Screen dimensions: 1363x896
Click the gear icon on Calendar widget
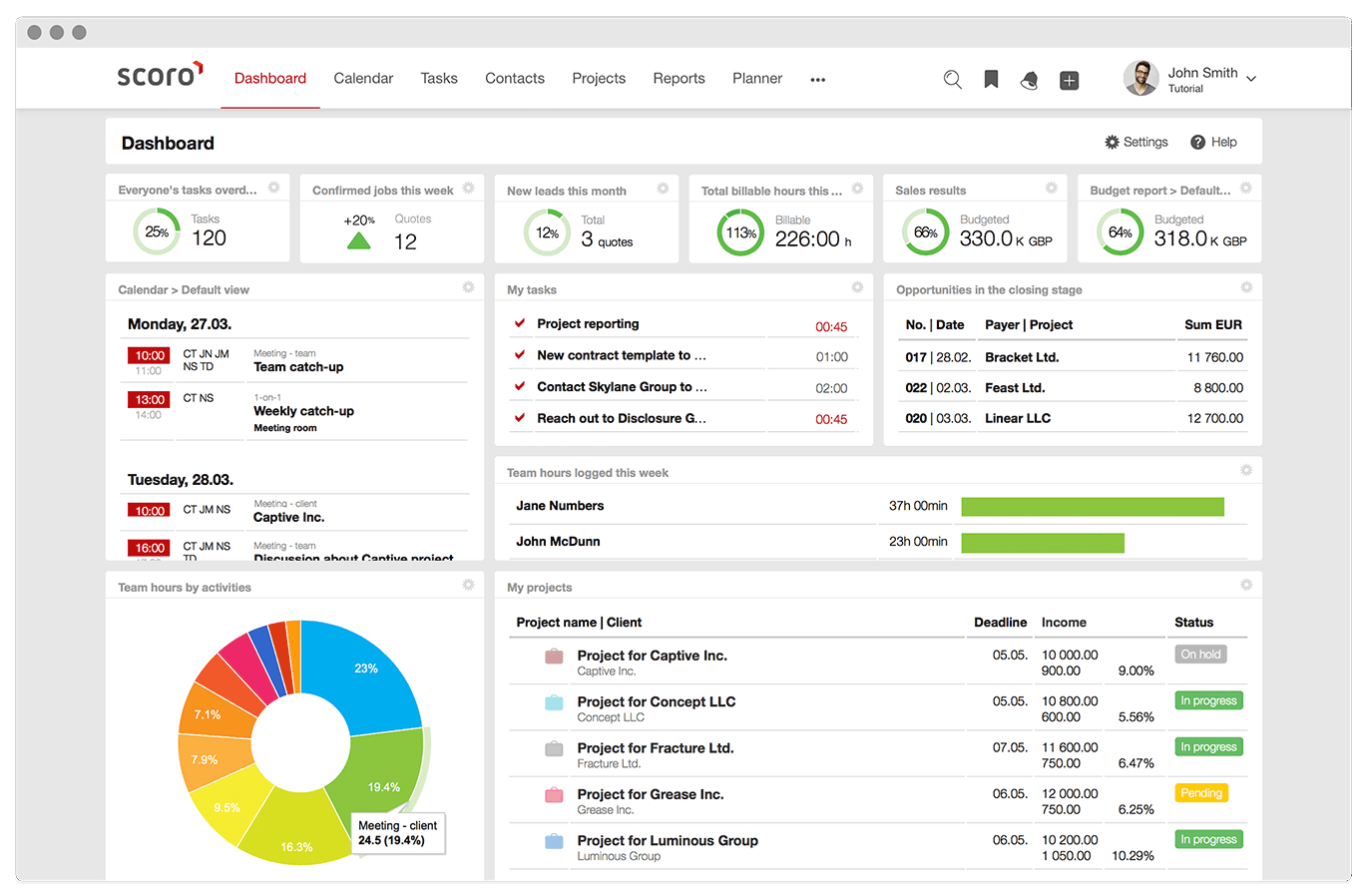click(x=467, y=286)
